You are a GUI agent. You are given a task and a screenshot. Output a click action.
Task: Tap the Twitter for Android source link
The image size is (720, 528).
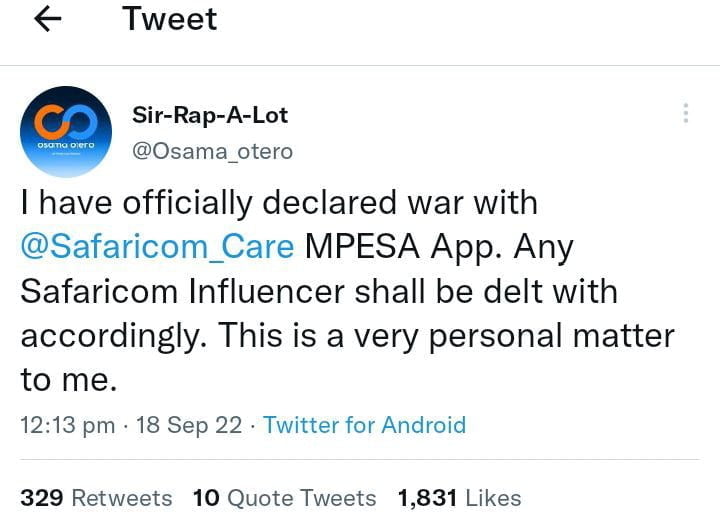click(x=365, y=425)
